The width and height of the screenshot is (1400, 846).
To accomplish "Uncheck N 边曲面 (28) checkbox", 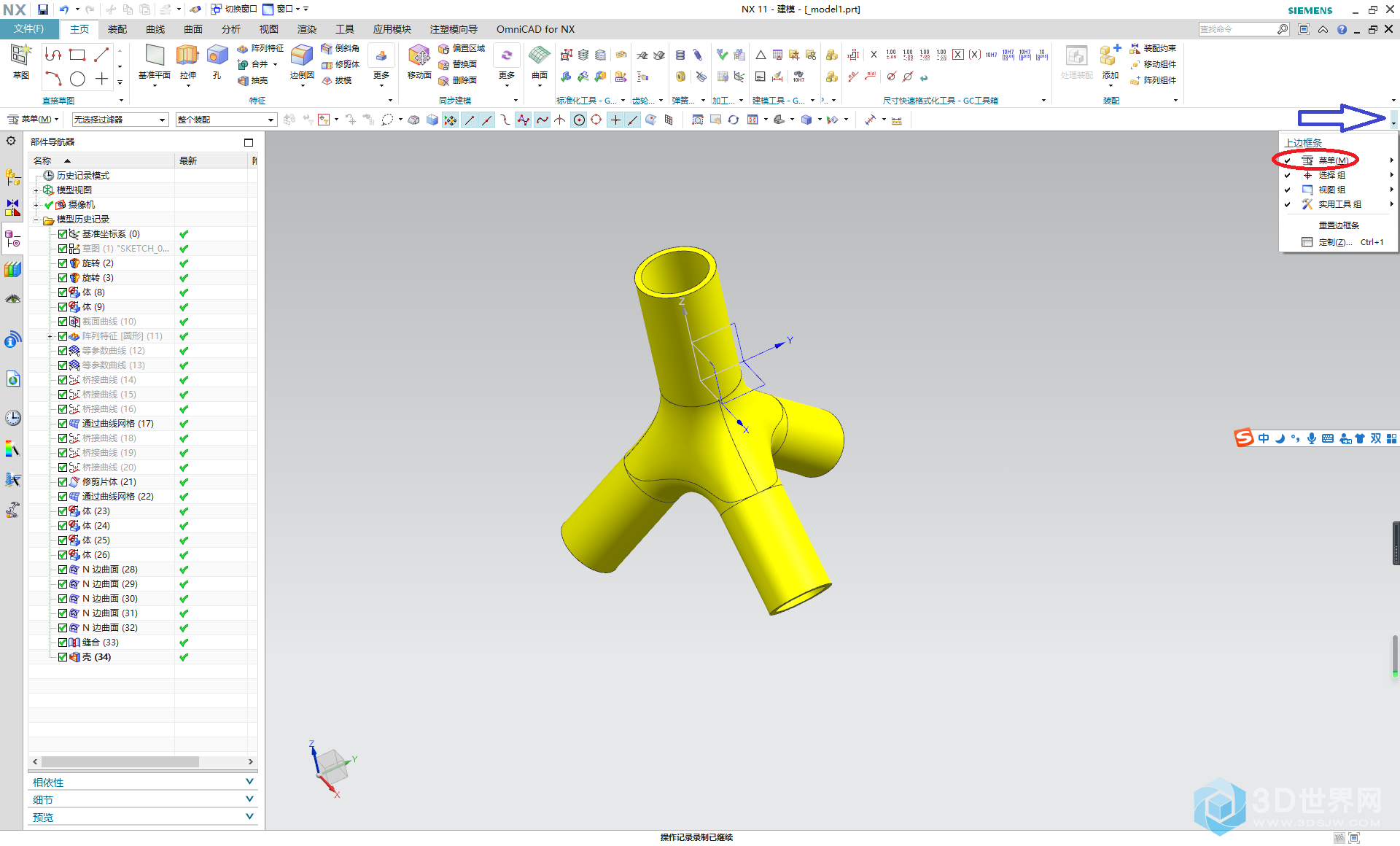I will pos(63,570).
